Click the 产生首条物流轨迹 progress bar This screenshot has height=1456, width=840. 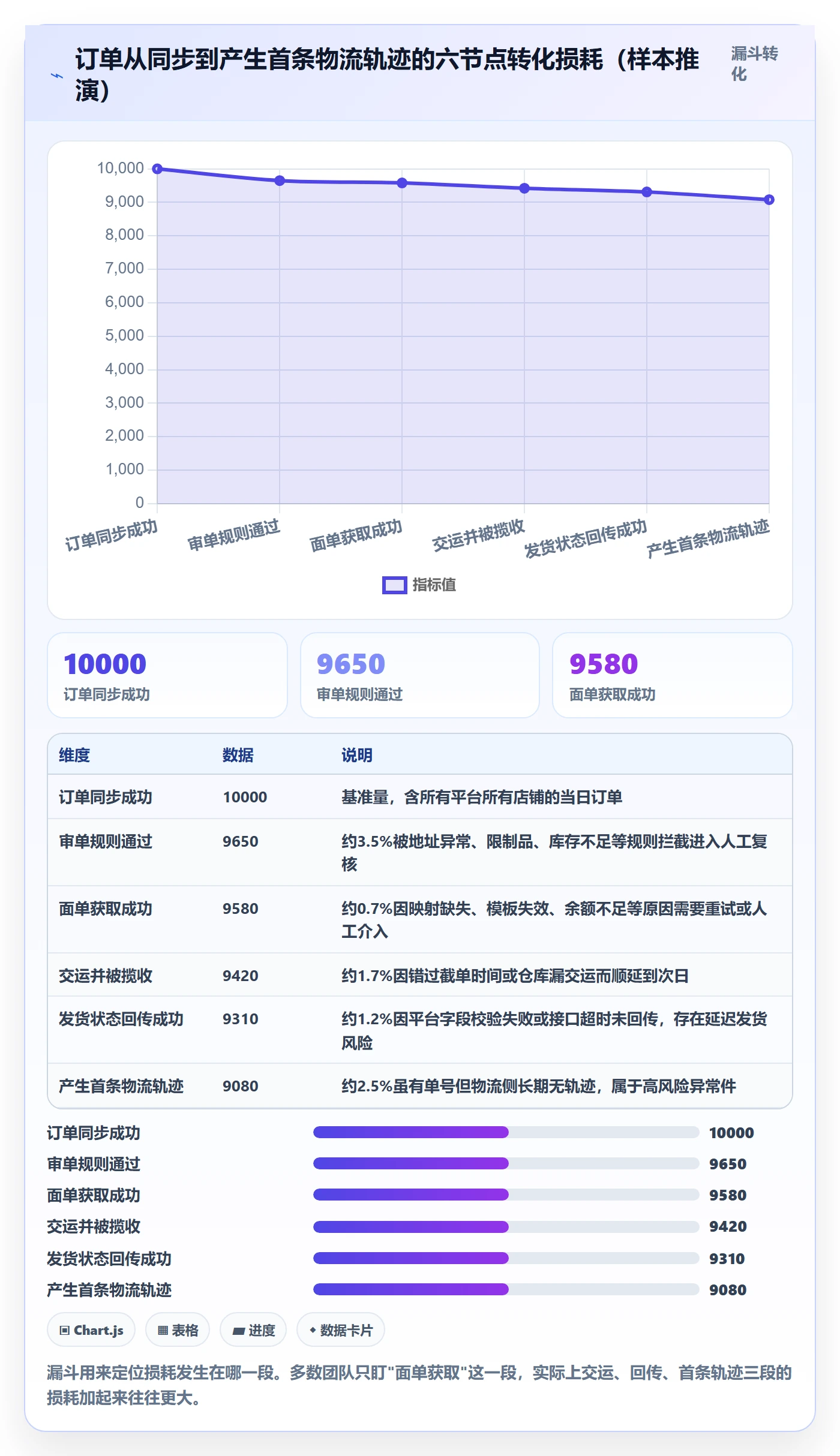tap(506, 1289)
